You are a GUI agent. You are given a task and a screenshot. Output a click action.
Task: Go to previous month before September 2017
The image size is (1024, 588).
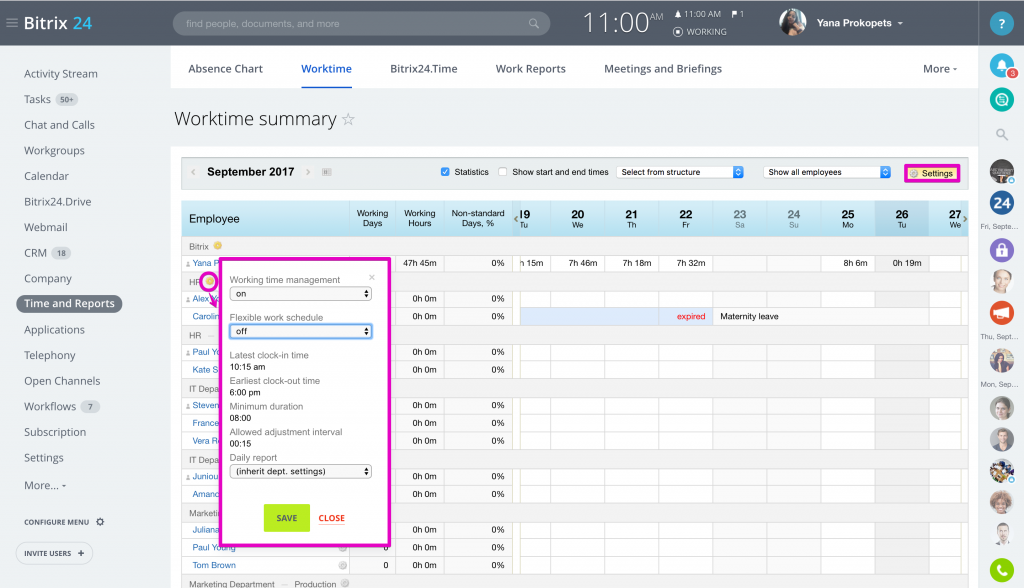(x=193, y=172)
